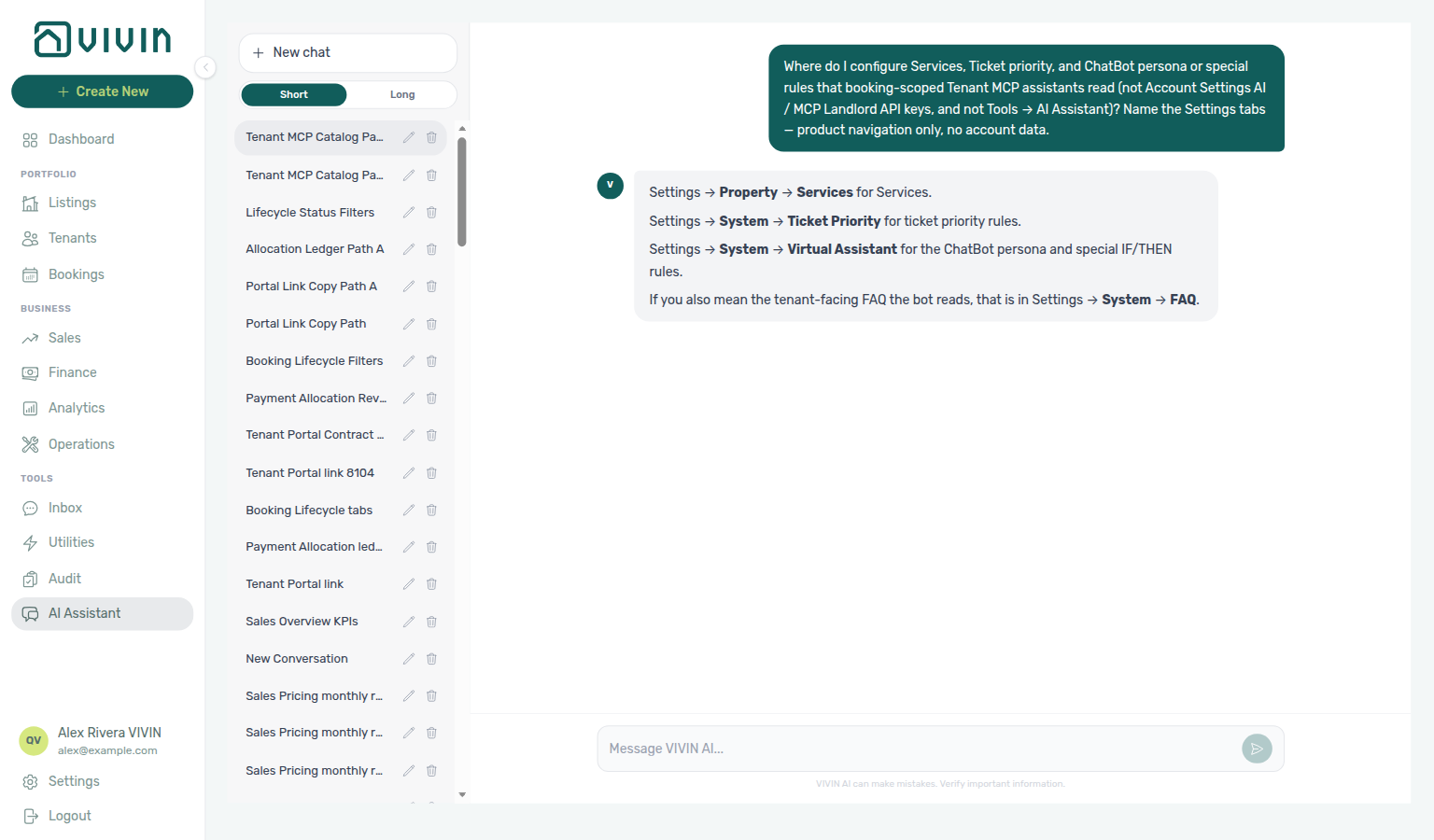1434x840 pixels.
Task: Click the Logout icon
Action: tap(30, 817)
